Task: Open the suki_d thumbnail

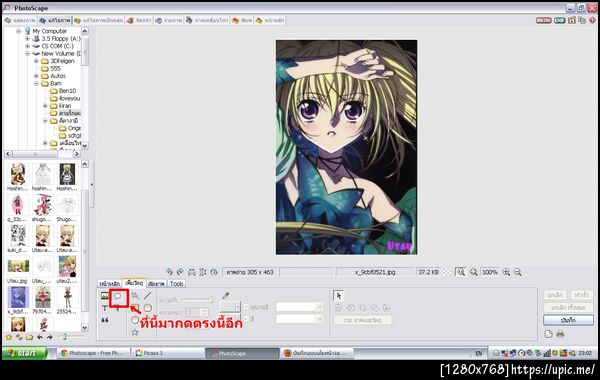Action: pos(18,239)
